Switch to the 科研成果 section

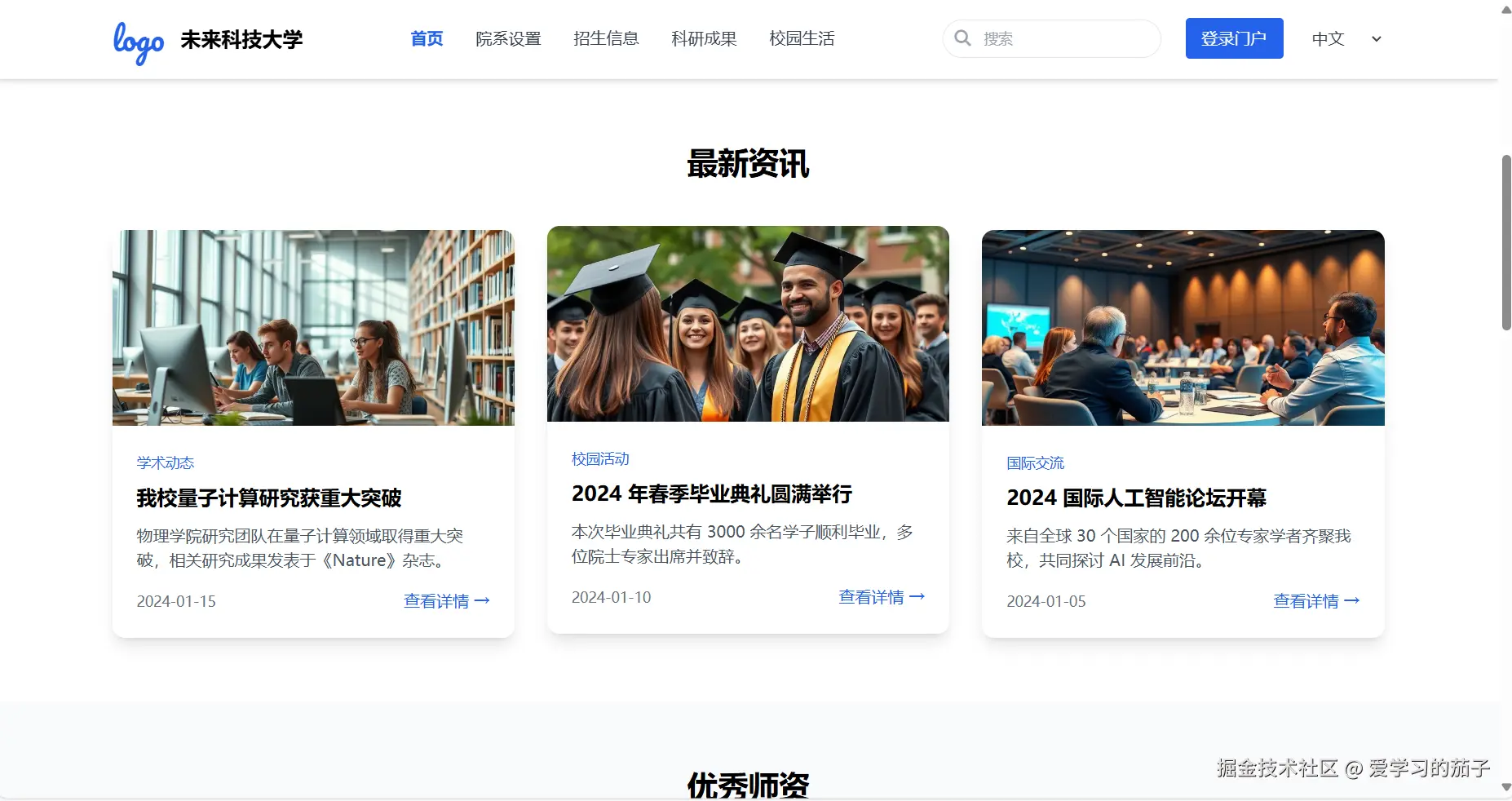click(704, 38)
